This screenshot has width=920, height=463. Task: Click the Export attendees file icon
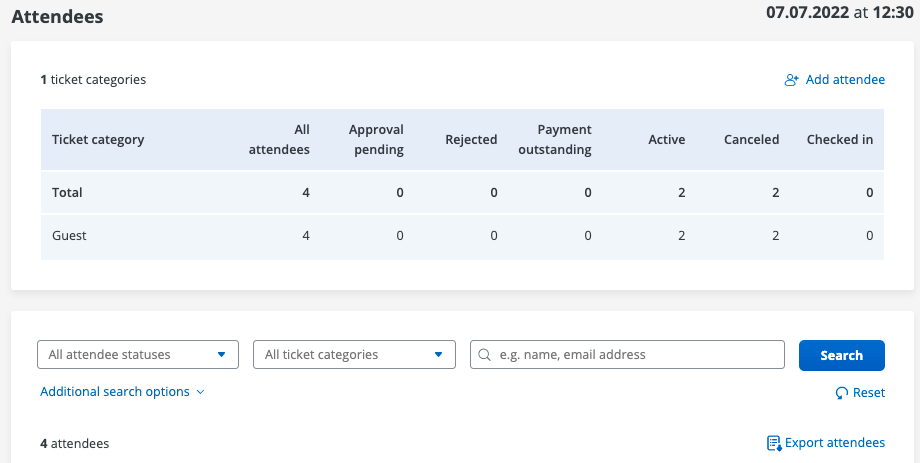coord(773,443)
